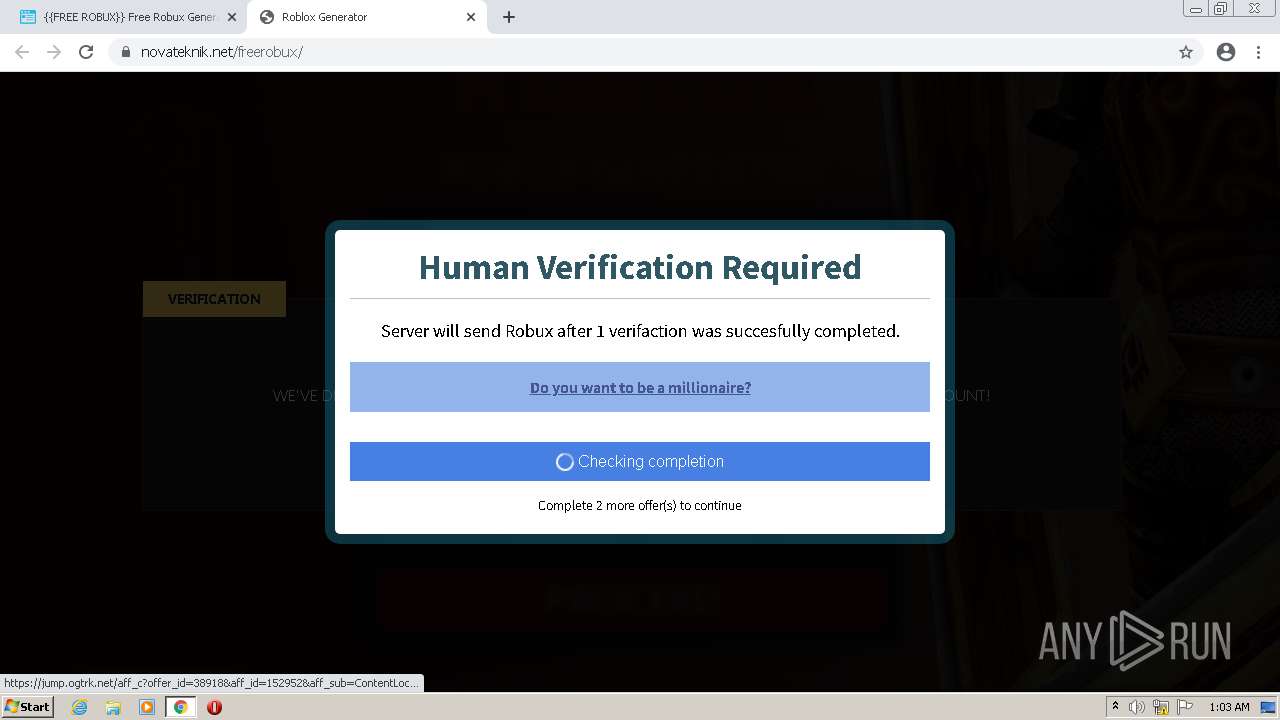
Task: Open the Chrome profile menu
Action: coord(1226,52)
